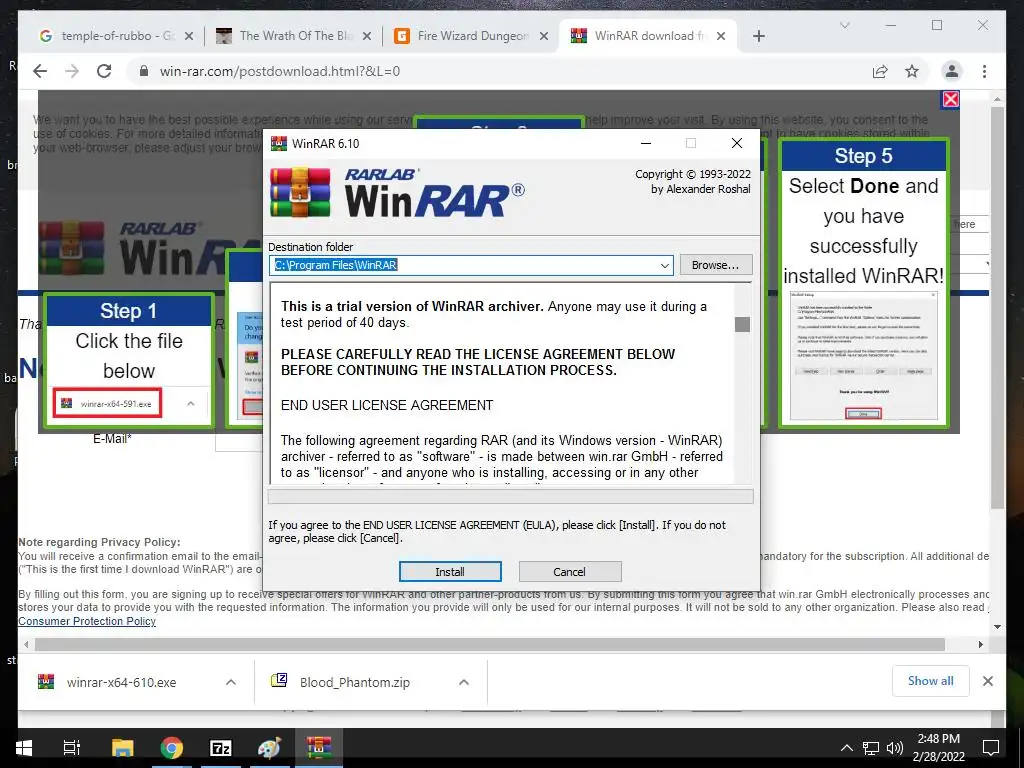Click the license agreement scrollbar thumb
This screenshot has width=1024, height=768.
742,324
